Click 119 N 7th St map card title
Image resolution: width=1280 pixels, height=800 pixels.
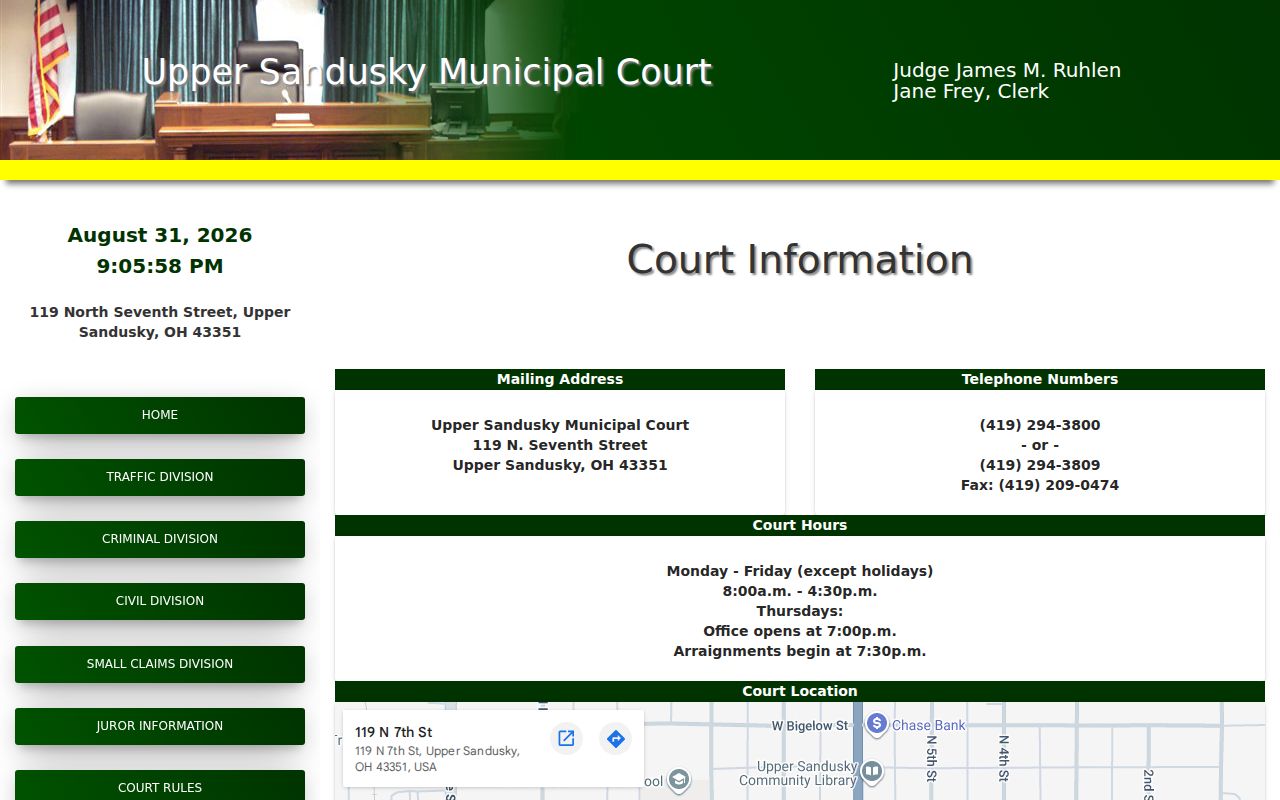[x=394, y=732]
